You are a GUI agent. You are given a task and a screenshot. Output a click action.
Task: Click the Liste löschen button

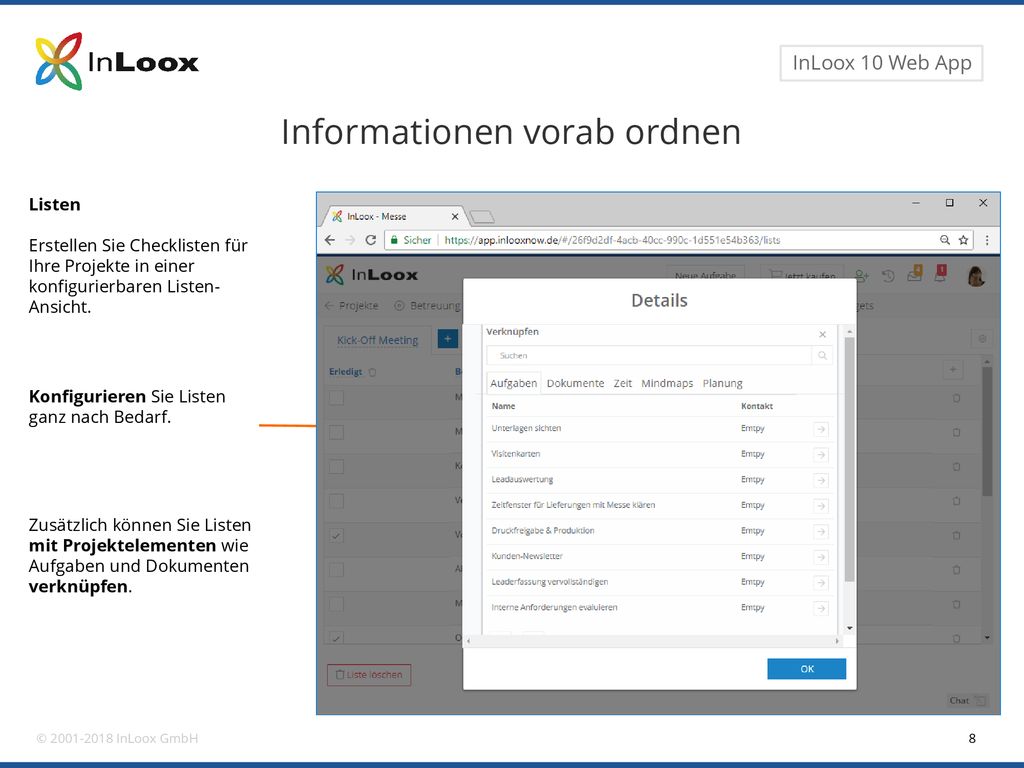(369, 675)
